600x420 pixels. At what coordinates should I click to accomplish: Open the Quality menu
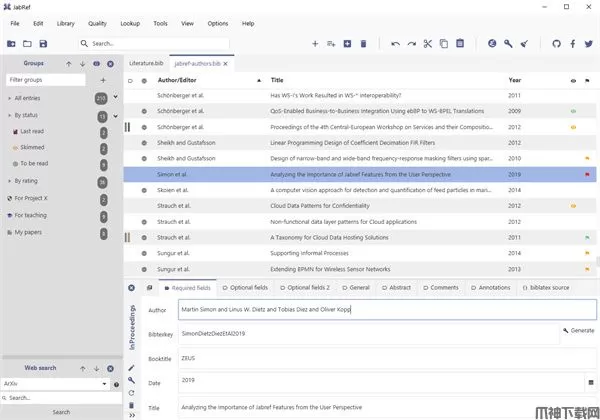[98, 23]
